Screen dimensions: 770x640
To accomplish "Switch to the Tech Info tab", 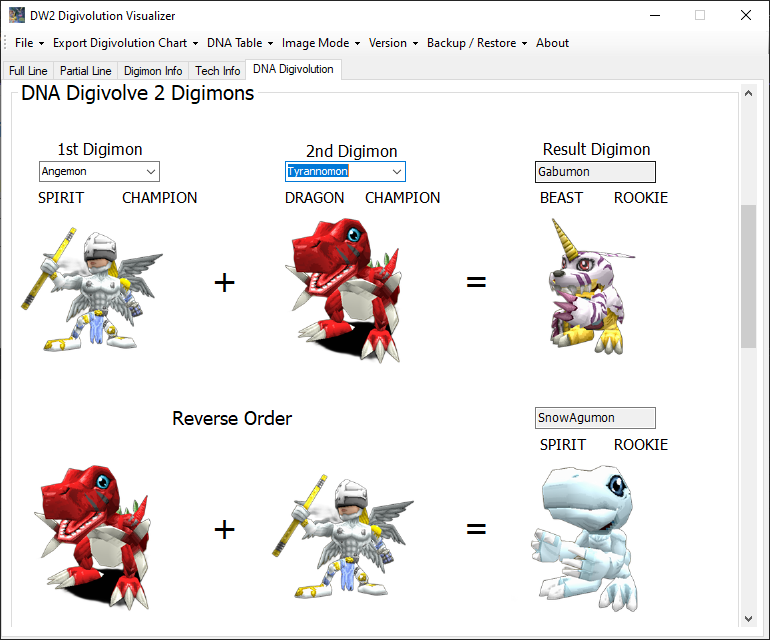I will 218,71.
